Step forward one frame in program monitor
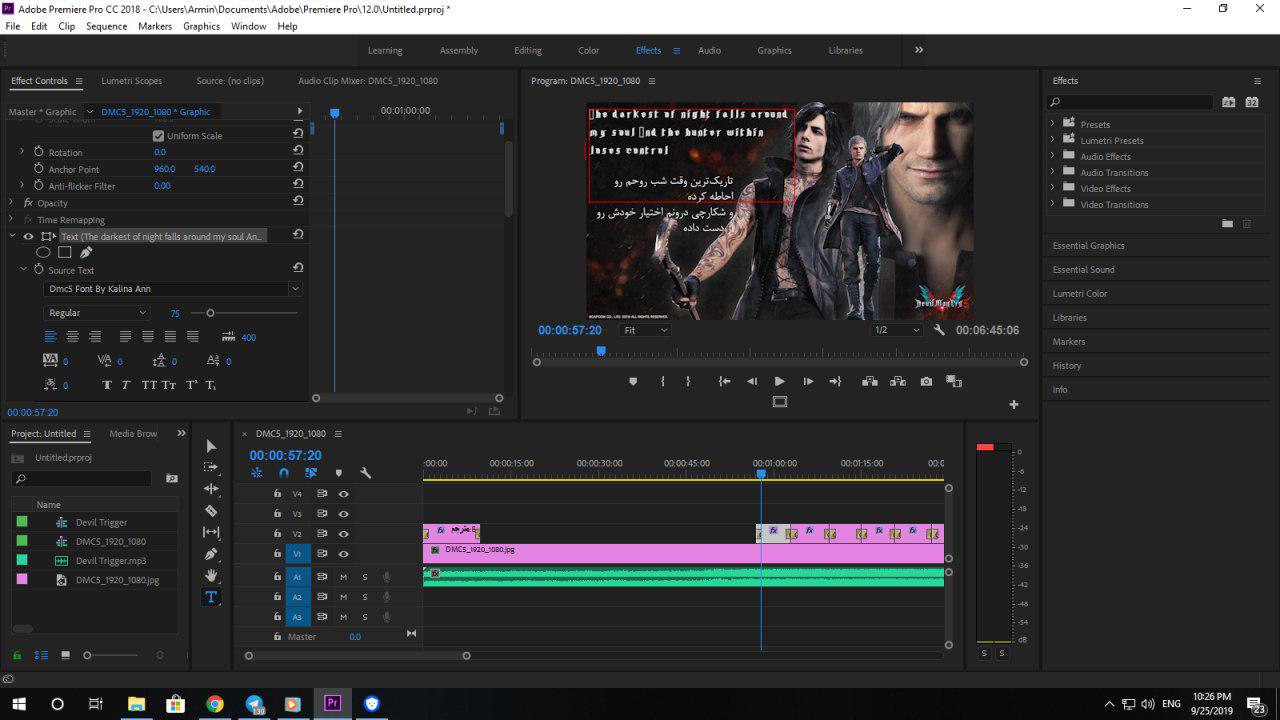Screen dimensions: 1280x720 (x=808, y=381)
